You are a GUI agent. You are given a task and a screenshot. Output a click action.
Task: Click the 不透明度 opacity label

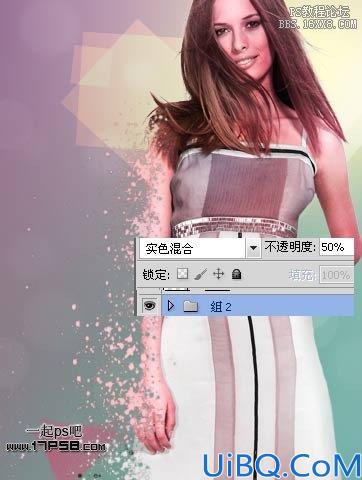(290, 247)
